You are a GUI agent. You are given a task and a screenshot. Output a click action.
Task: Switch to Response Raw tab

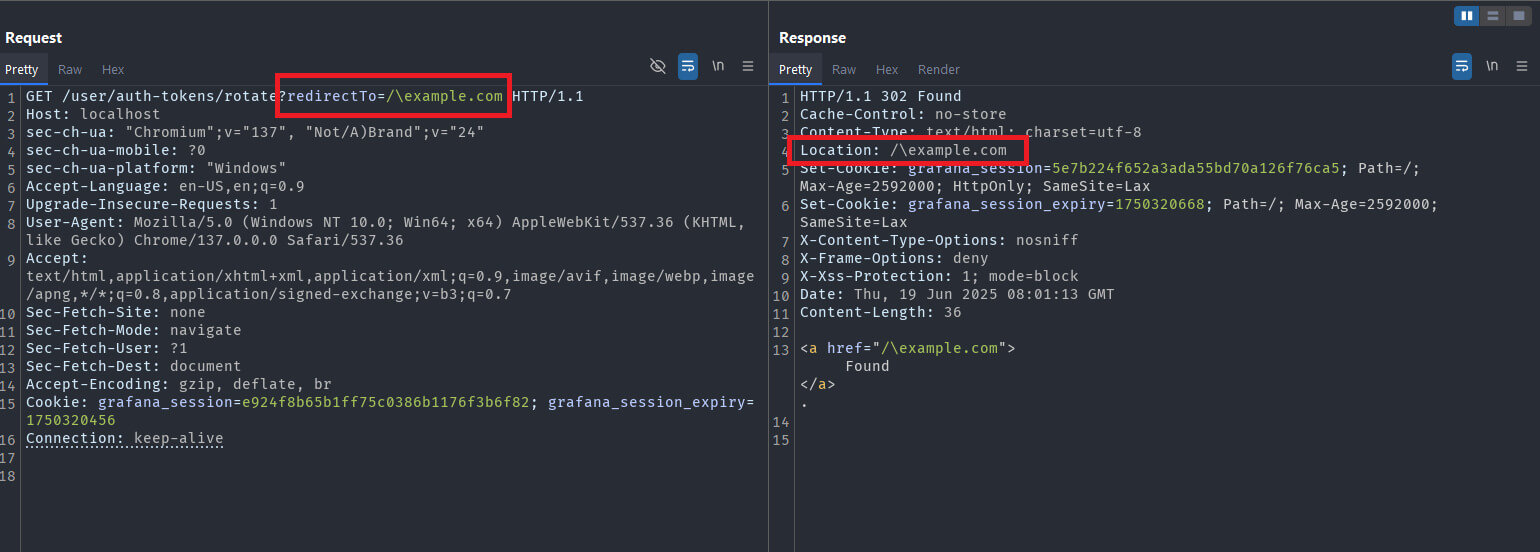844,69
